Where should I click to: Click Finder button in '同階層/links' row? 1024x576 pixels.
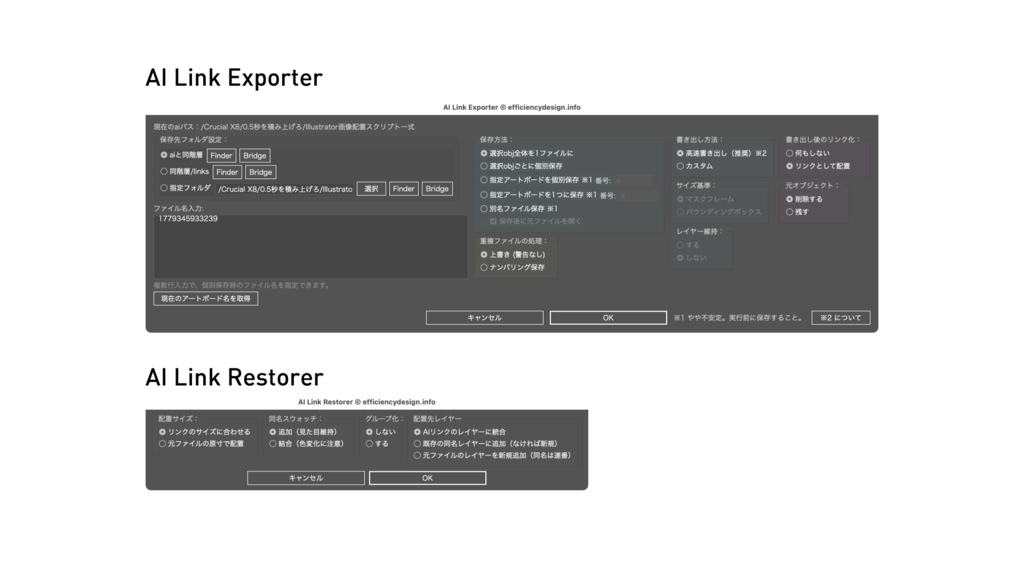227,172
